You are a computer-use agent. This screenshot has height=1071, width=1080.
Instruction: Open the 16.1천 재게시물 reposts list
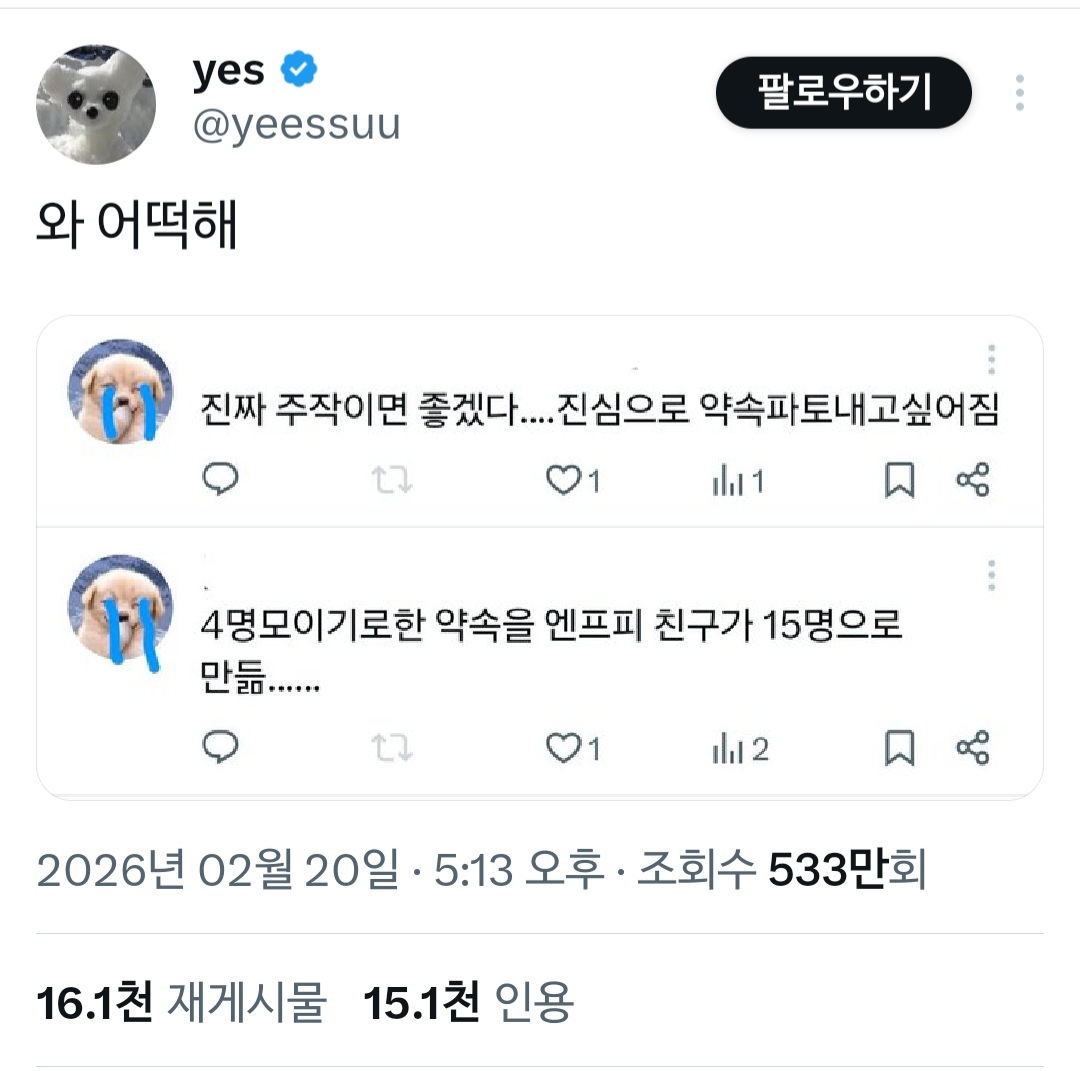181,1003
